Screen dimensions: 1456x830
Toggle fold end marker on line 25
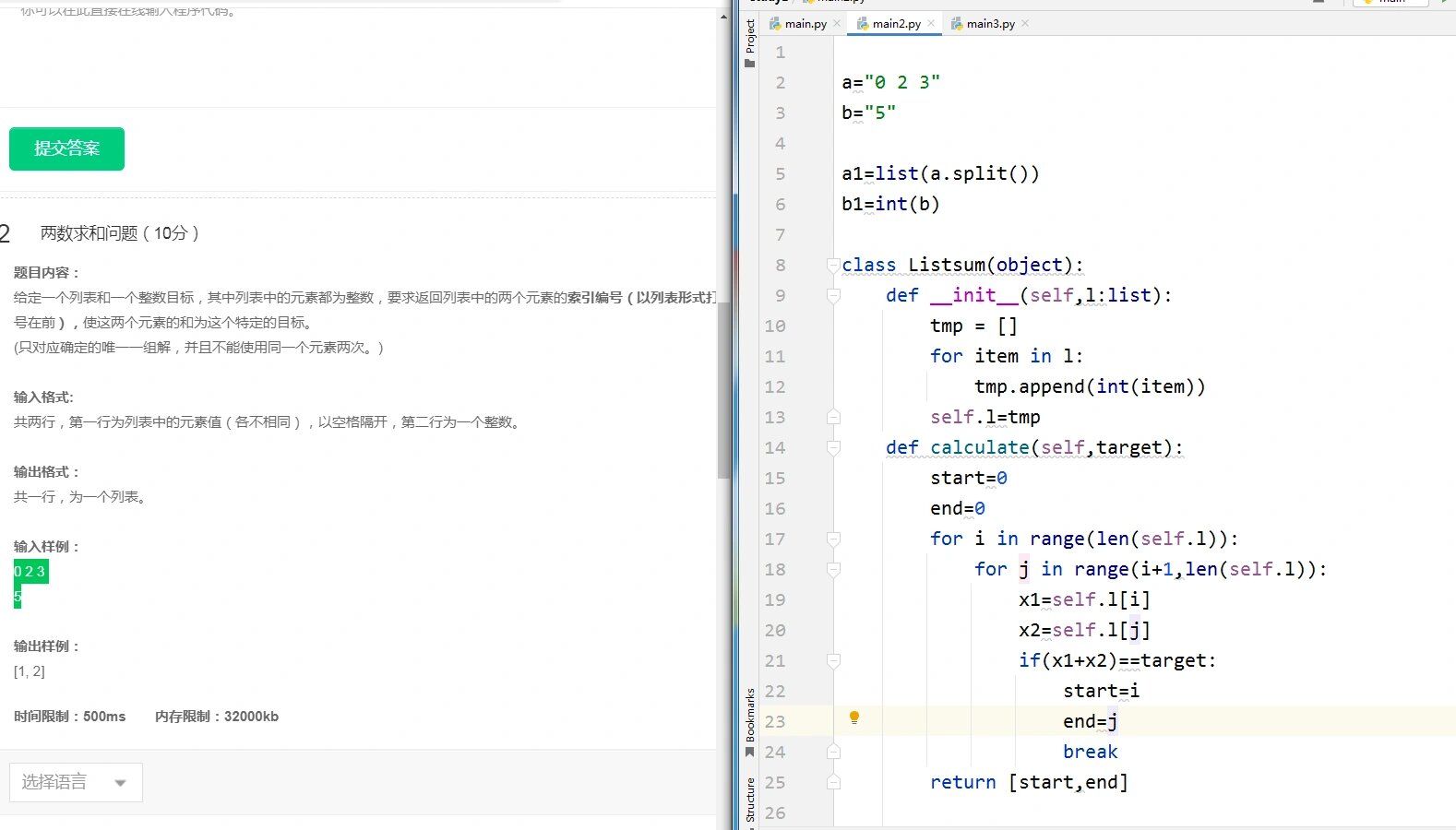tap(833, 782)
